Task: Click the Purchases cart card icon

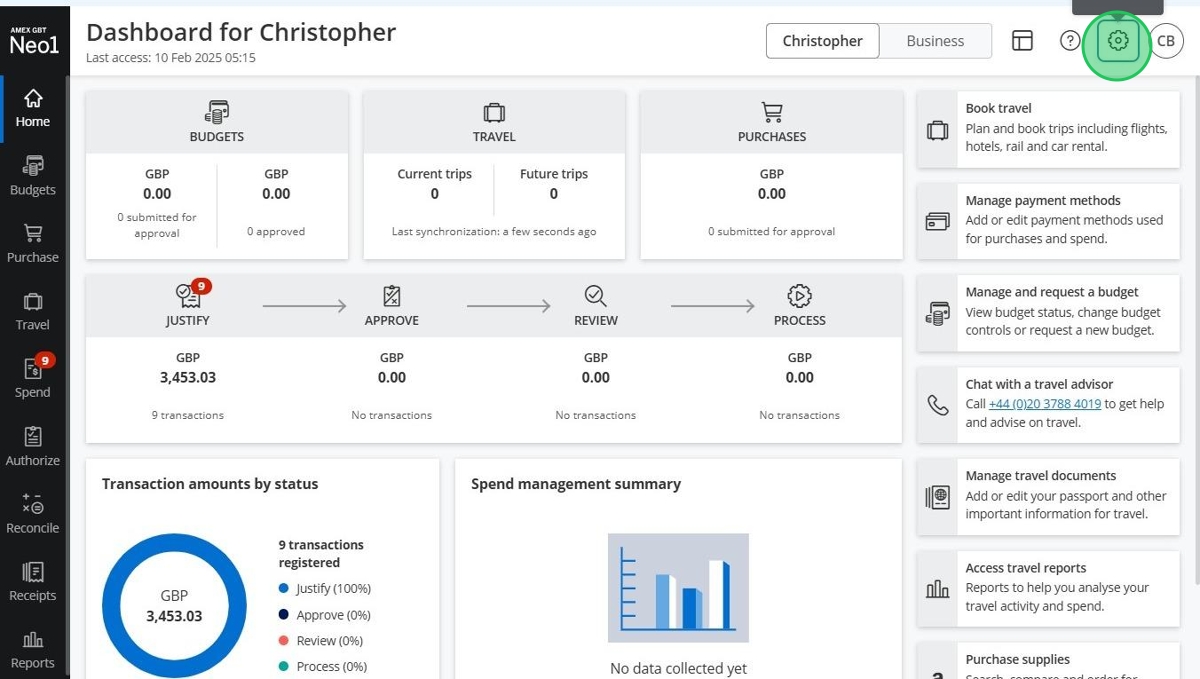Action: (772, 112)
